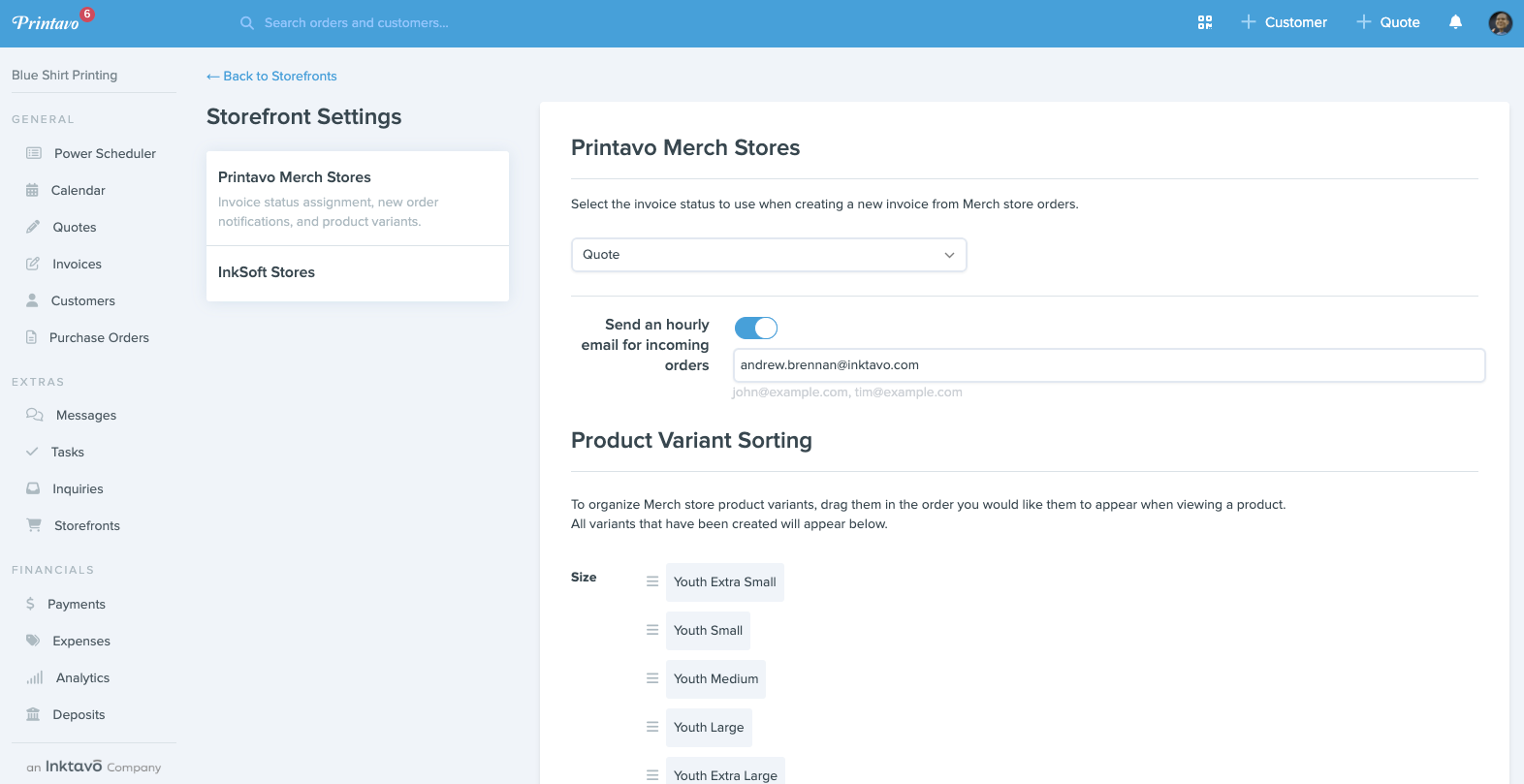Grab the Youth Large drag handle

(x=652, y=727)
